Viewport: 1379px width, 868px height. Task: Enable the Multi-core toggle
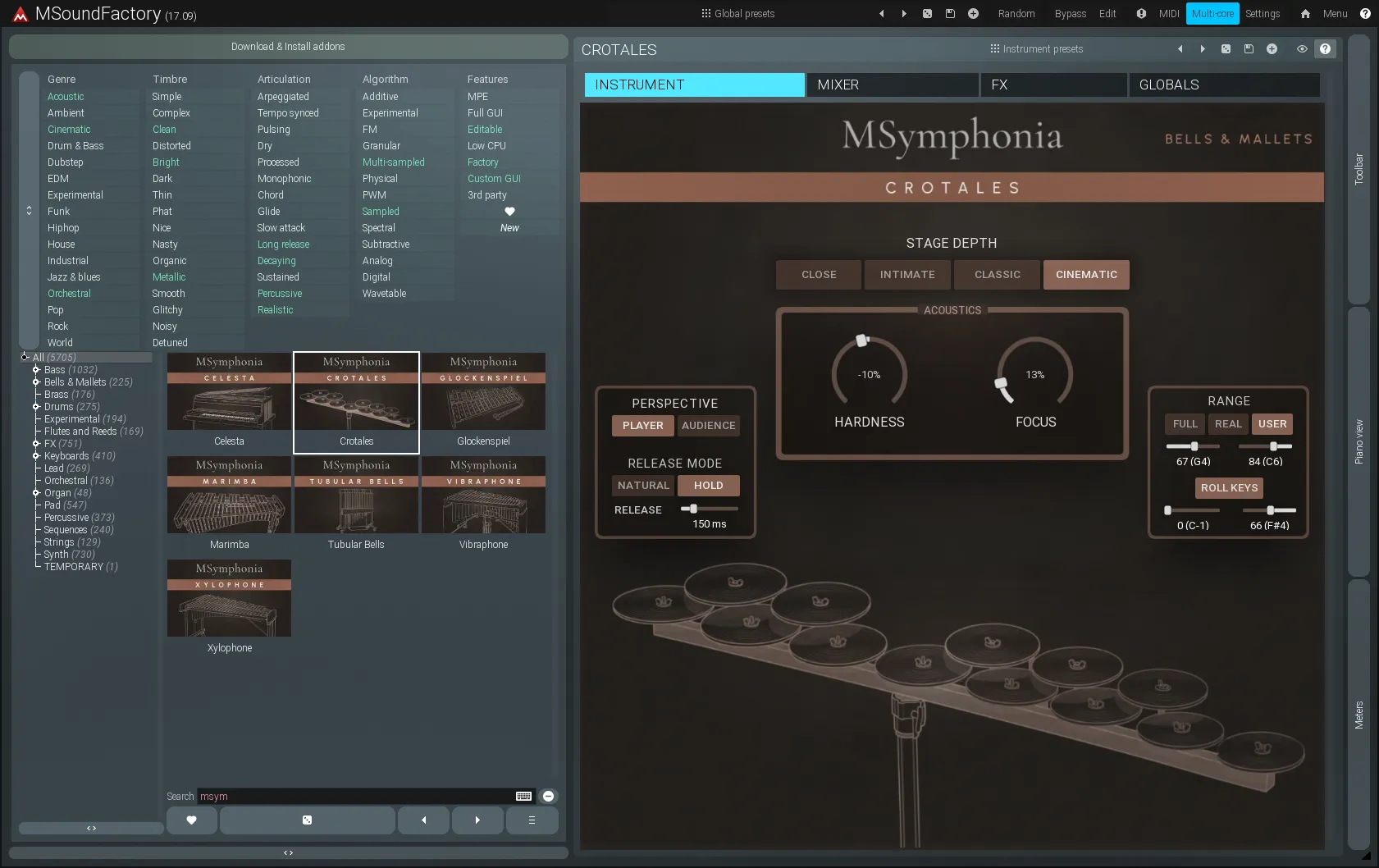point(1212,14)
